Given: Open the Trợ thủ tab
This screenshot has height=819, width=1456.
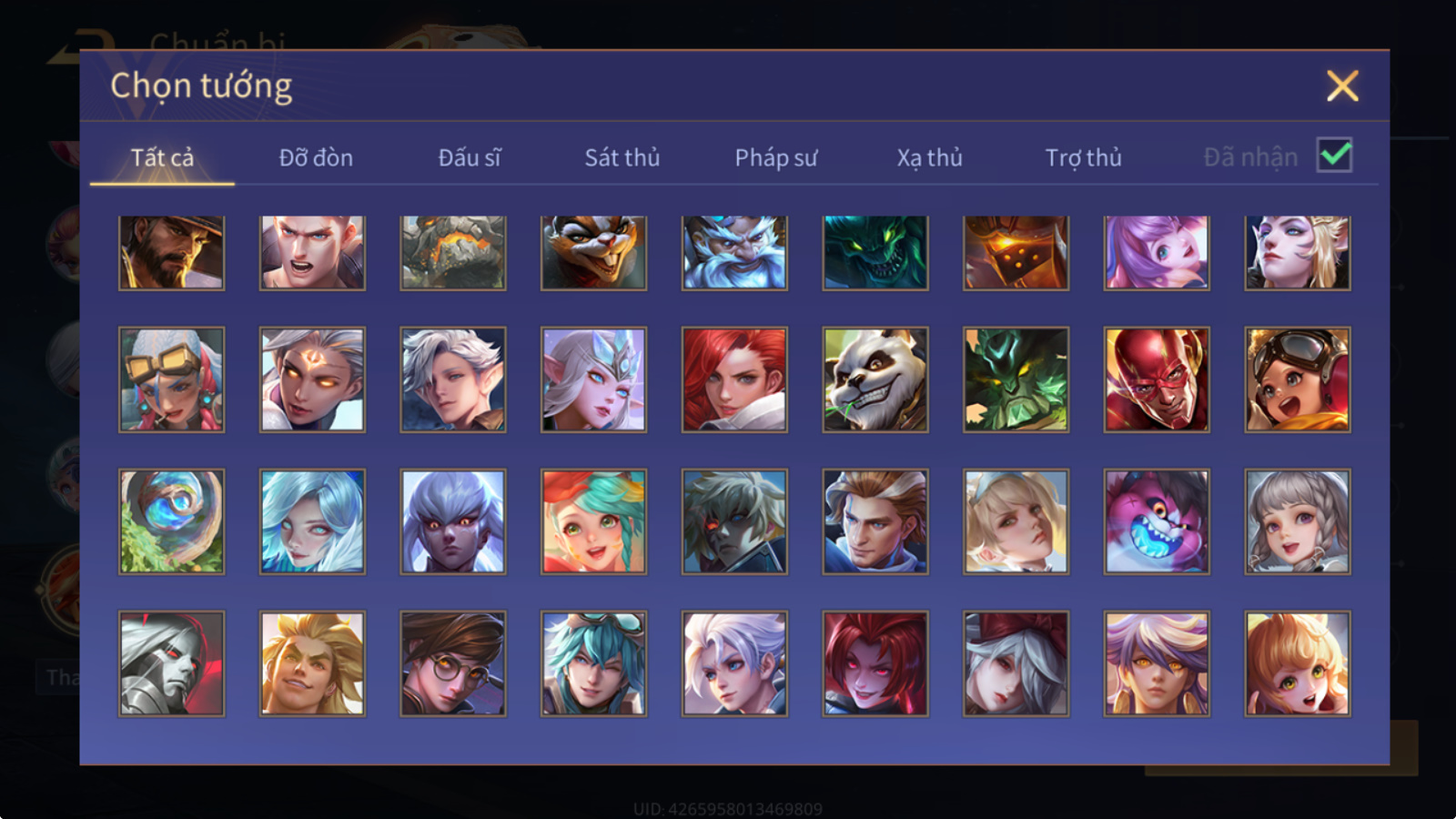Looking at the screenshot, I should pos(1083,157).
